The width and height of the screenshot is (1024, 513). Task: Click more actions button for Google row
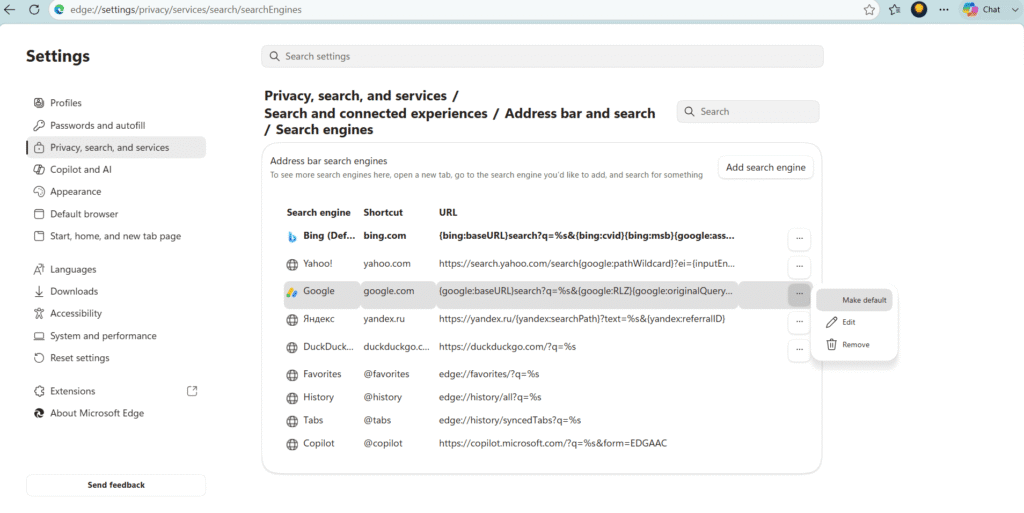(x=799, y=294)
